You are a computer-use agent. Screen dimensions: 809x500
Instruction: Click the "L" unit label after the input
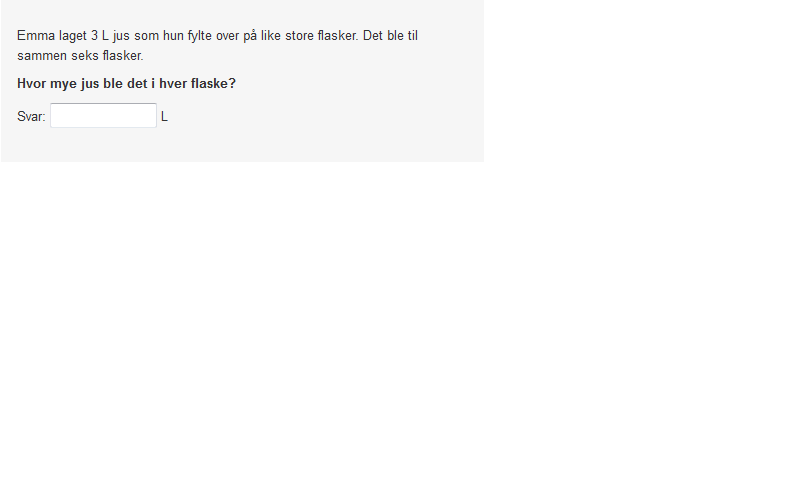164,117
